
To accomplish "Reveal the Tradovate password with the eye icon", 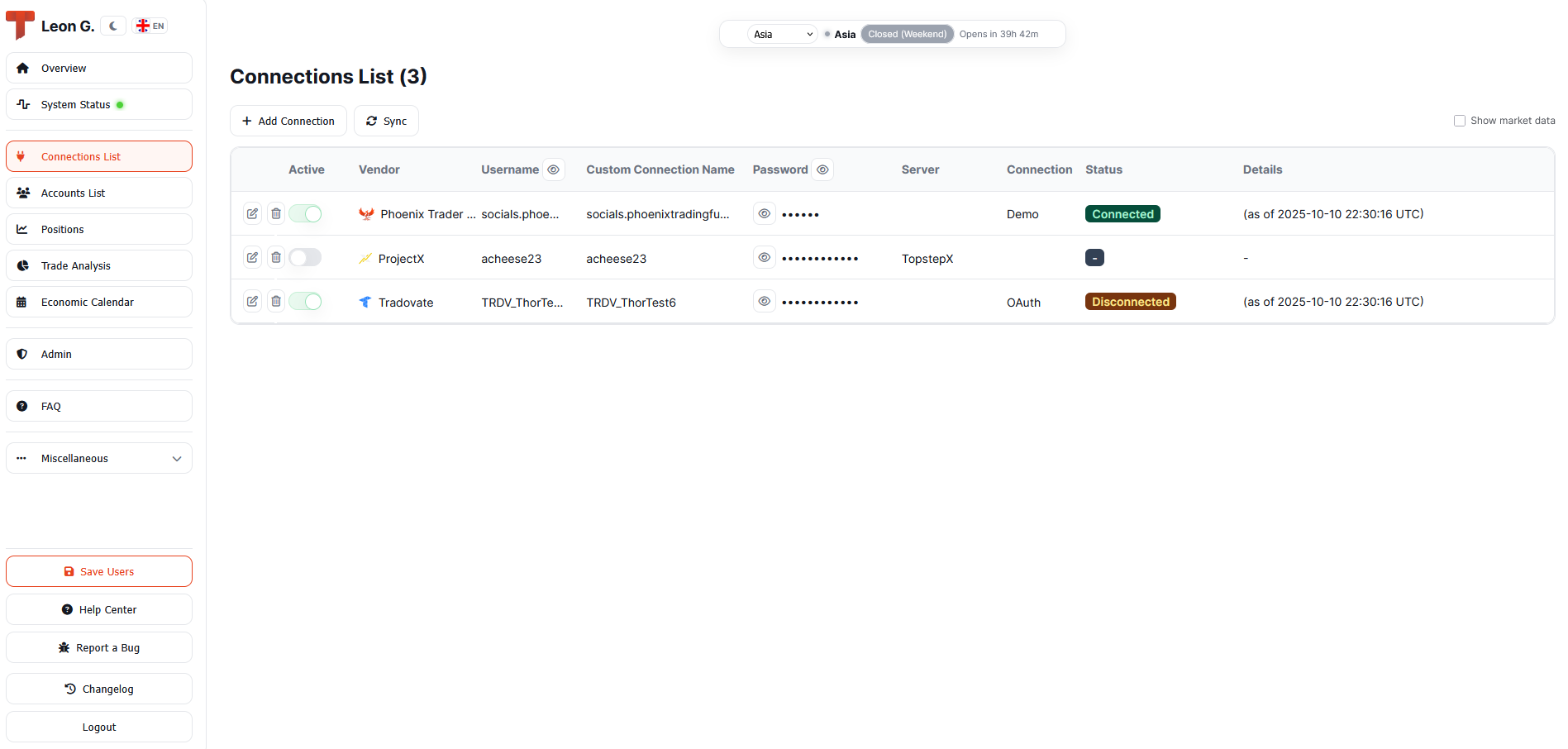I will click(764, 301).
